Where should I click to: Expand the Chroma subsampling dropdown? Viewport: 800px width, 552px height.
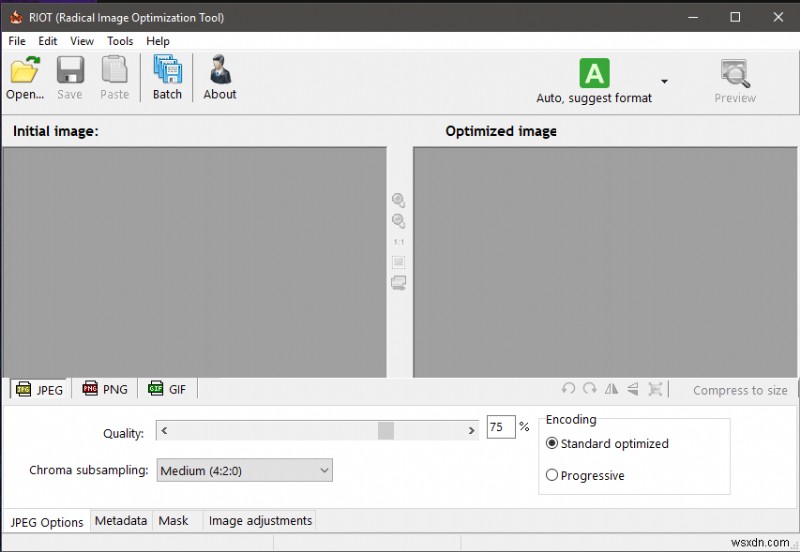pyautogui.click(x=244, y=470)
